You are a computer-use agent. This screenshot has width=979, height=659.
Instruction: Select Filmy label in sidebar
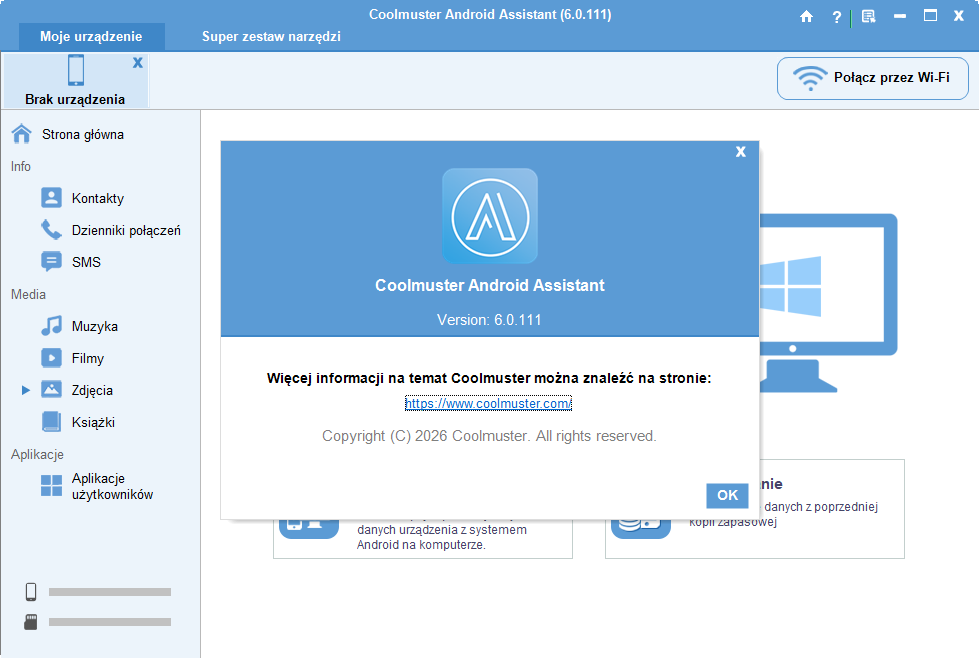click(88, 359)
